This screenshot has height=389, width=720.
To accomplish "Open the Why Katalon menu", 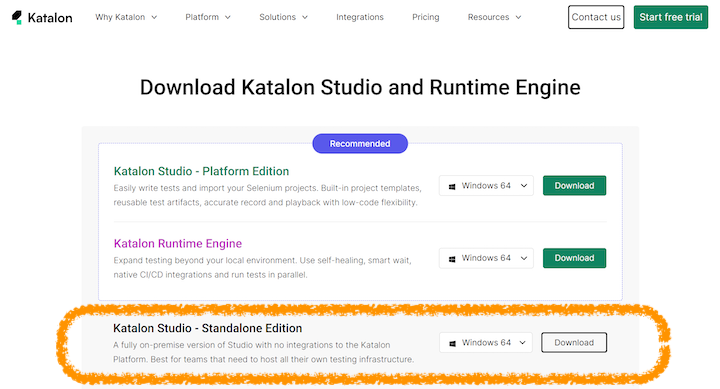I will pyautogui.click(x=126, y=17).
